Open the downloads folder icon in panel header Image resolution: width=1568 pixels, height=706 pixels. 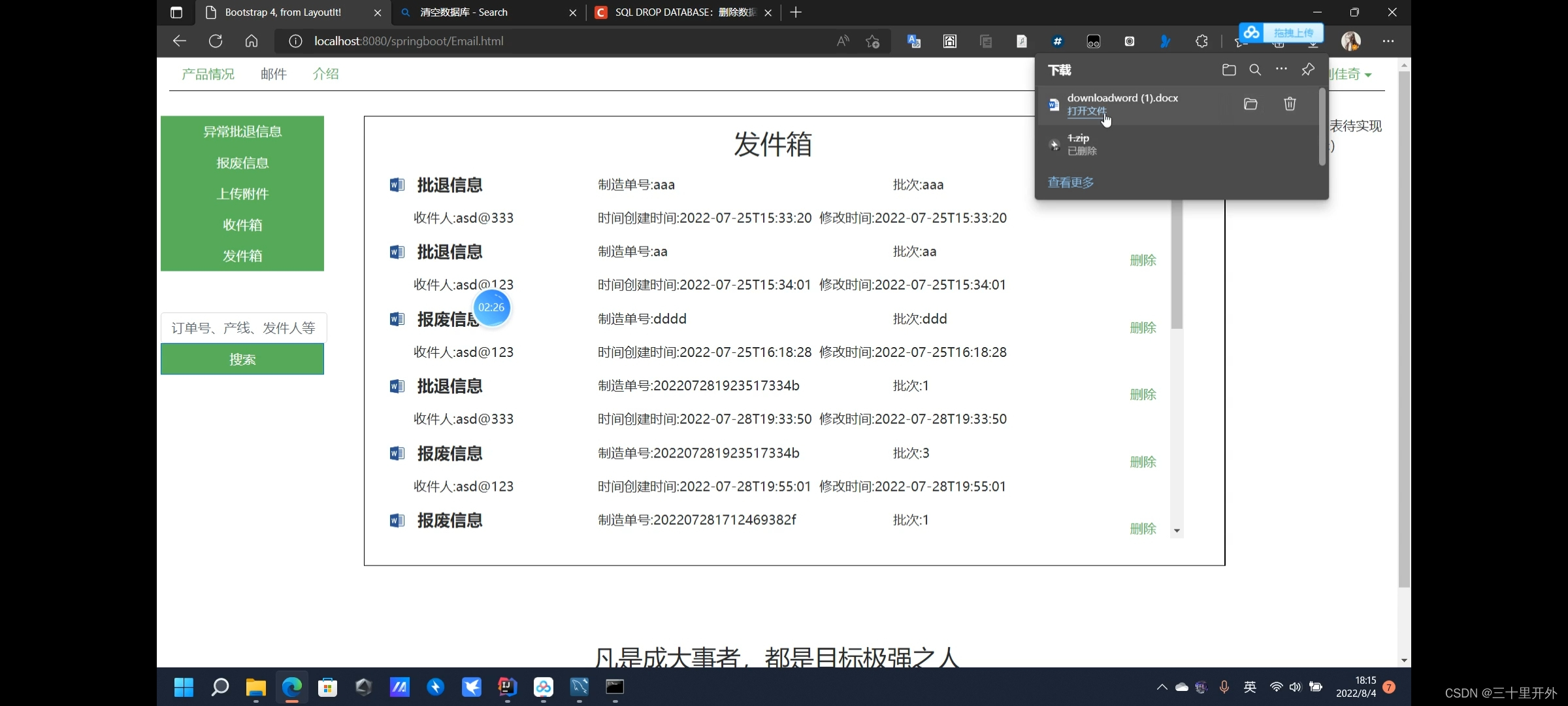coord(1229,70)
